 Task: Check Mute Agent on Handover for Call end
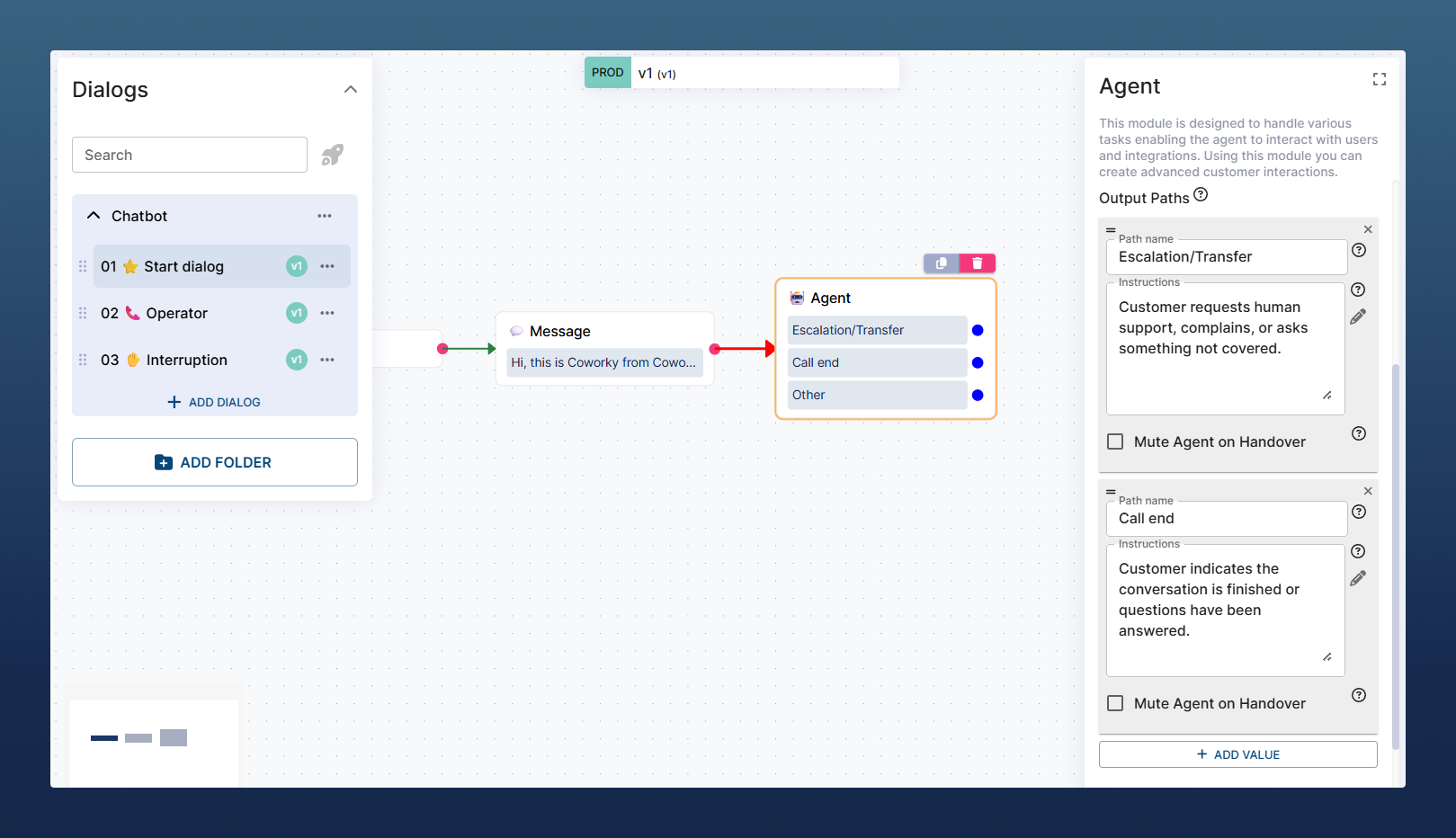coord(1116,703)
